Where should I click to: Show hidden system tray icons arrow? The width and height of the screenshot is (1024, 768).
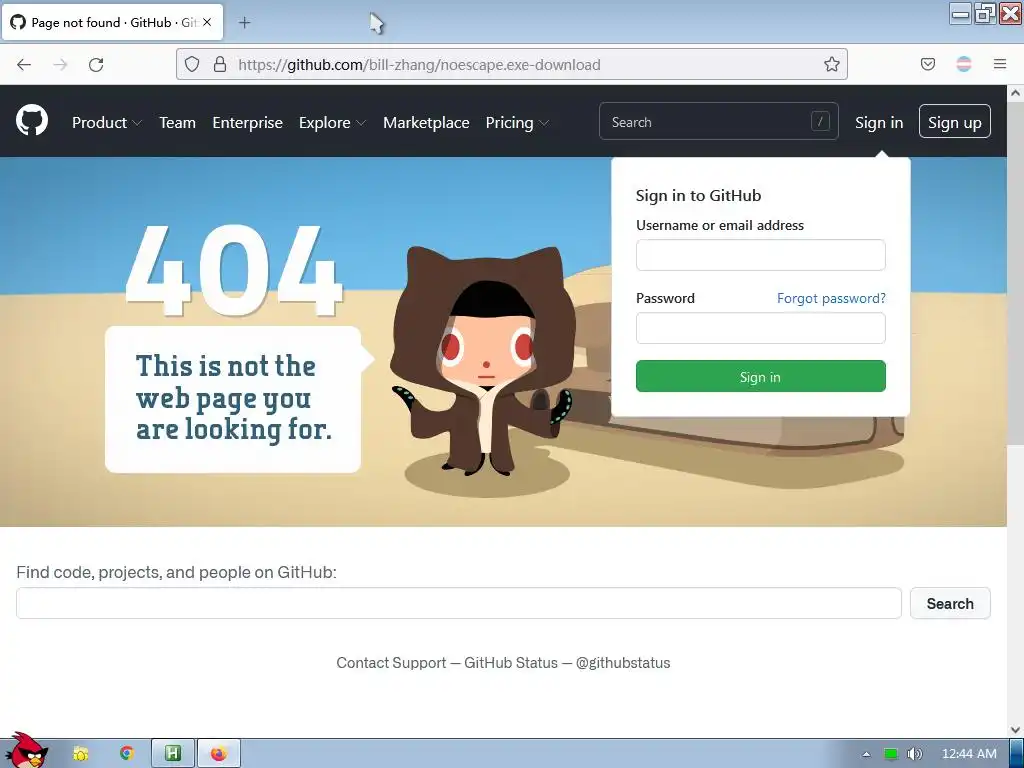pos(867,754)
